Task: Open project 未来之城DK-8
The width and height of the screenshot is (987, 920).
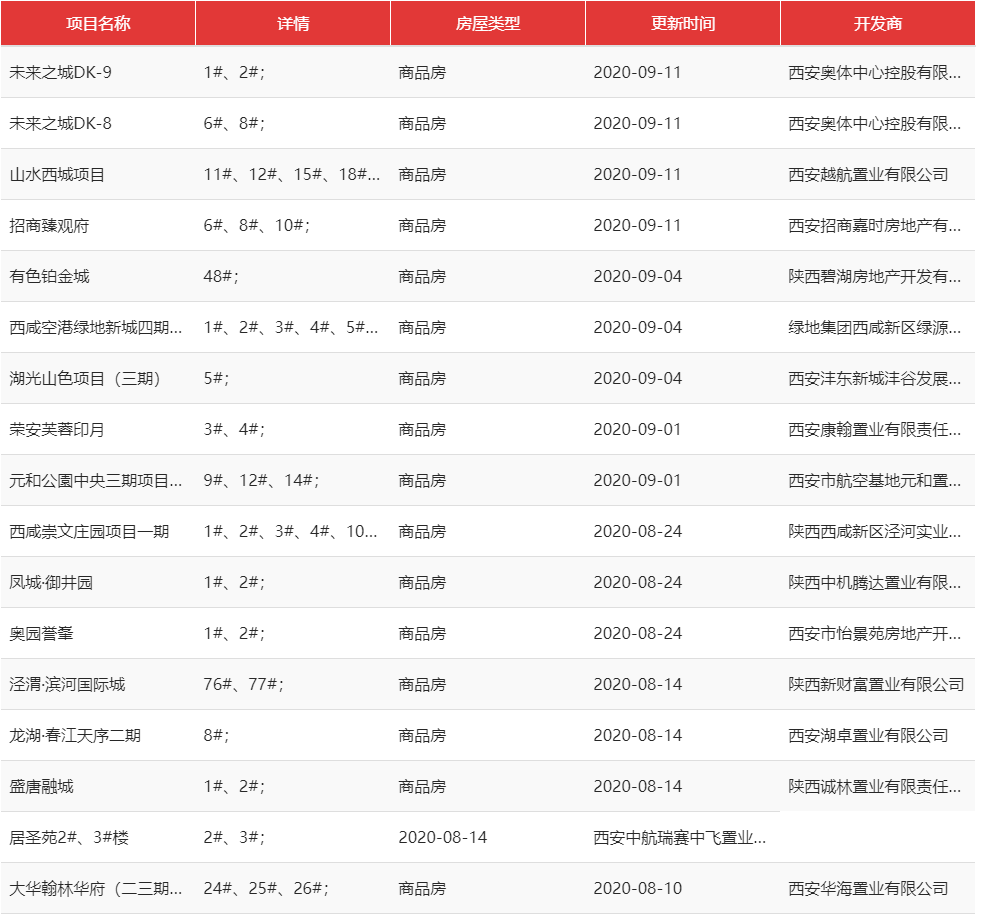Action: (60, 123)
